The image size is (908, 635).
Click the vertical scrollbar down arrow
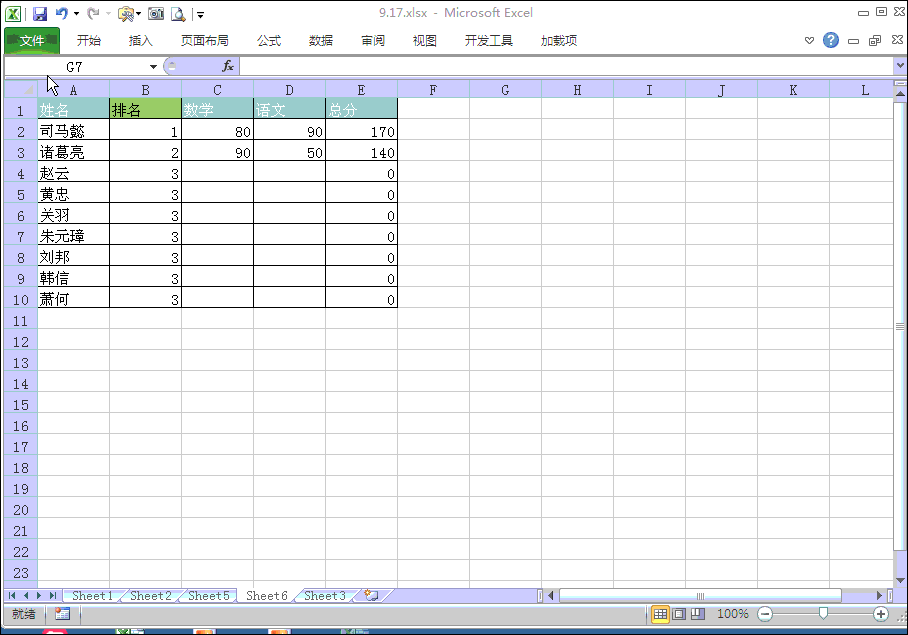900,581
